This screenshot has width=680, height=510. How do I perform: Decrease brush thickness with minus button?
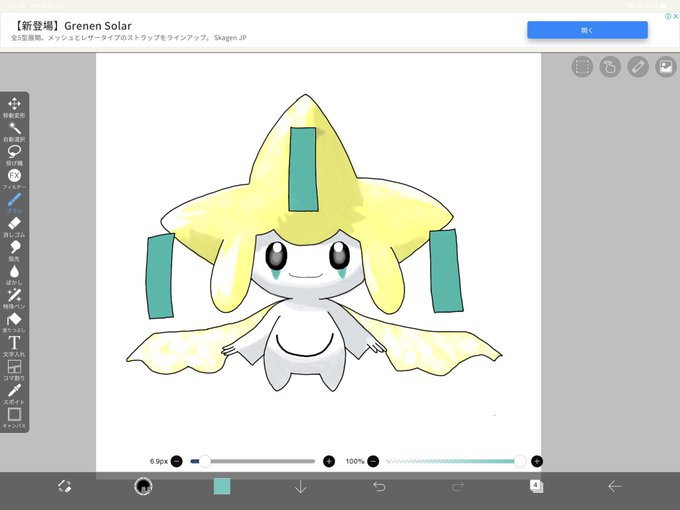[x=177, y=461]
